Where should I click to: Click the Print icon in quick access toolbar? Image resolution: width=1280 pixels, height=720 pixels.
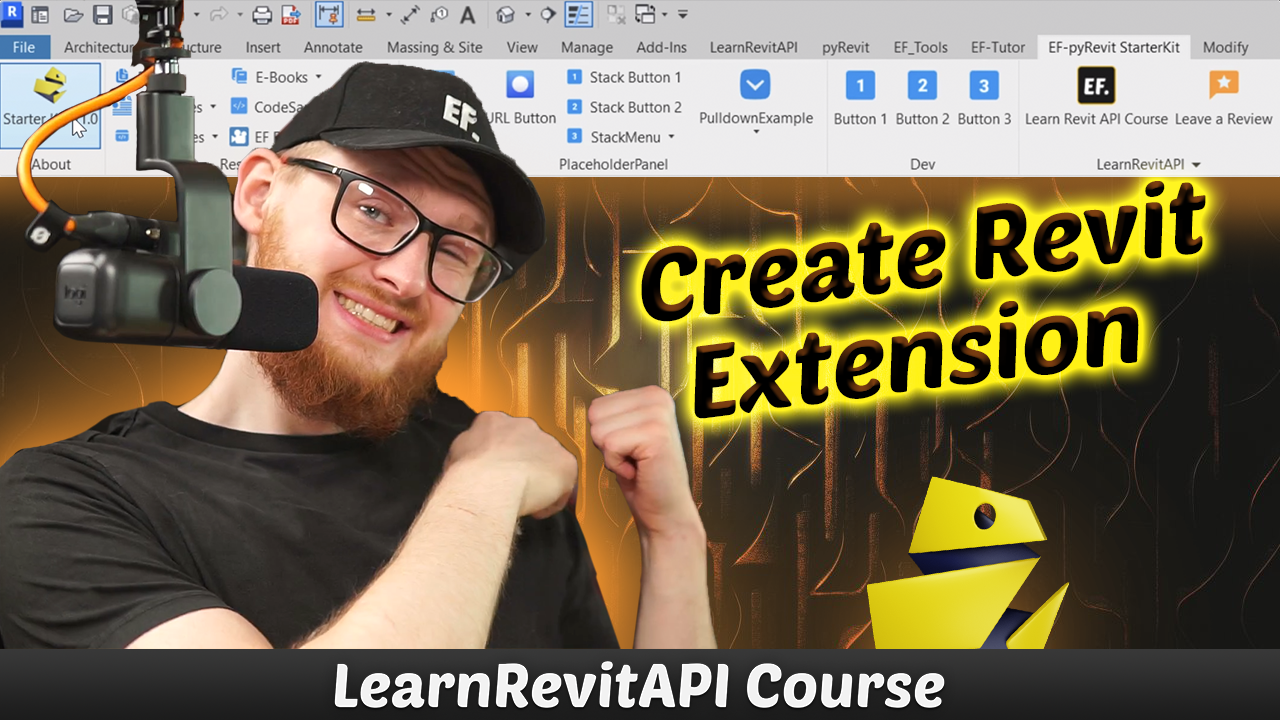click(262, 14)
